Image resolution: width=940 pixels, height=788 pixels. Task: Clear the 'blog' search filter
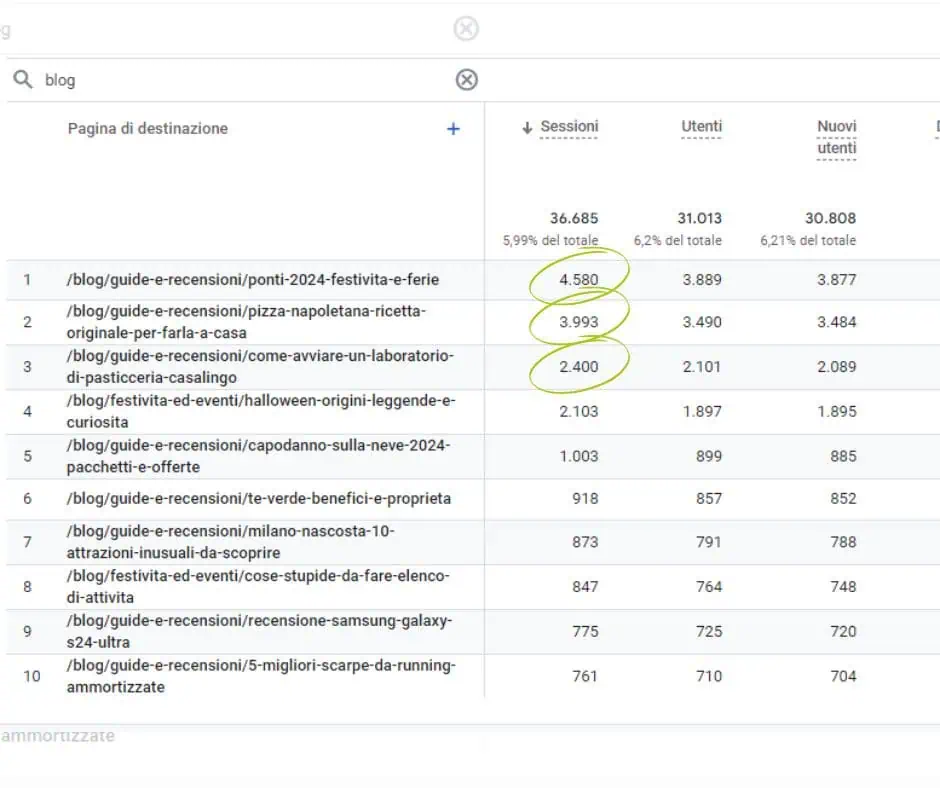pyautogui.click(x=466, y=80)
